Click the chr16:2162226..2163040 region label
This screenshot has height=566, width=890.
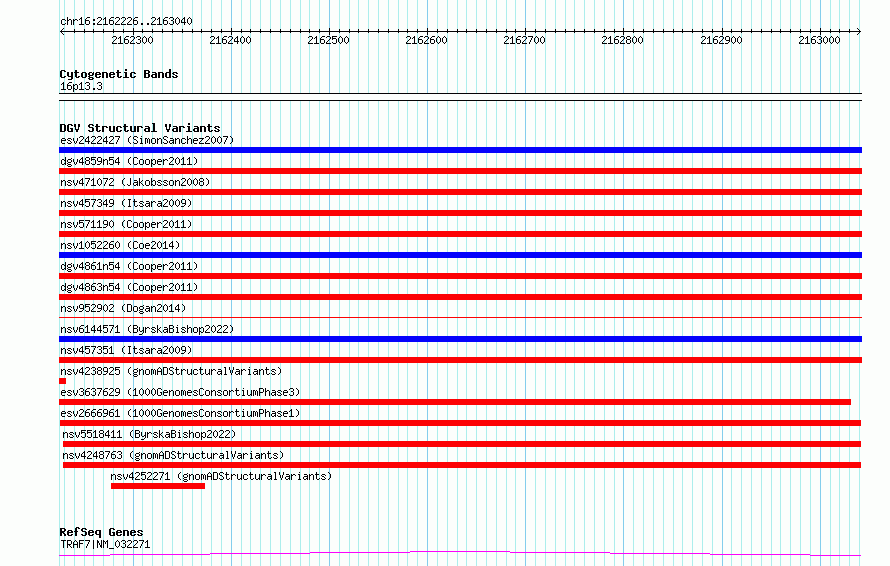[x=126, y=22]
